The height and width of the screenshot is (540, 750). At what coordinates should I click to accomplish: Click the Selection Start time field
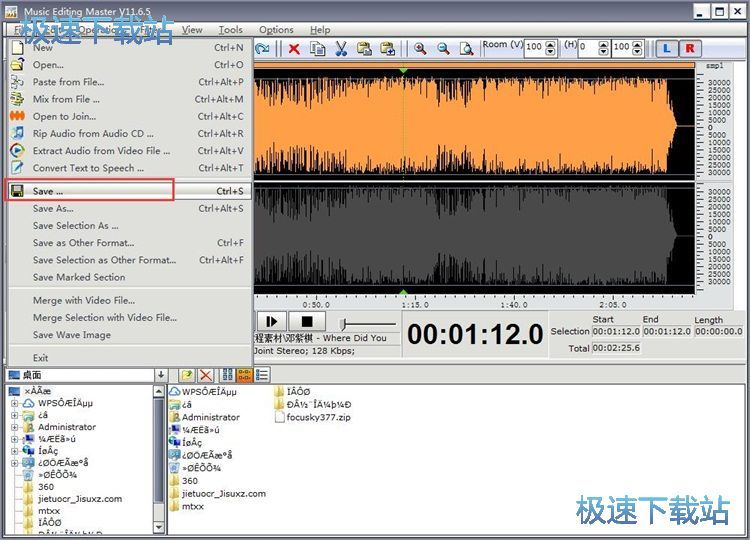pyautogui.click(x=616, y=331)
